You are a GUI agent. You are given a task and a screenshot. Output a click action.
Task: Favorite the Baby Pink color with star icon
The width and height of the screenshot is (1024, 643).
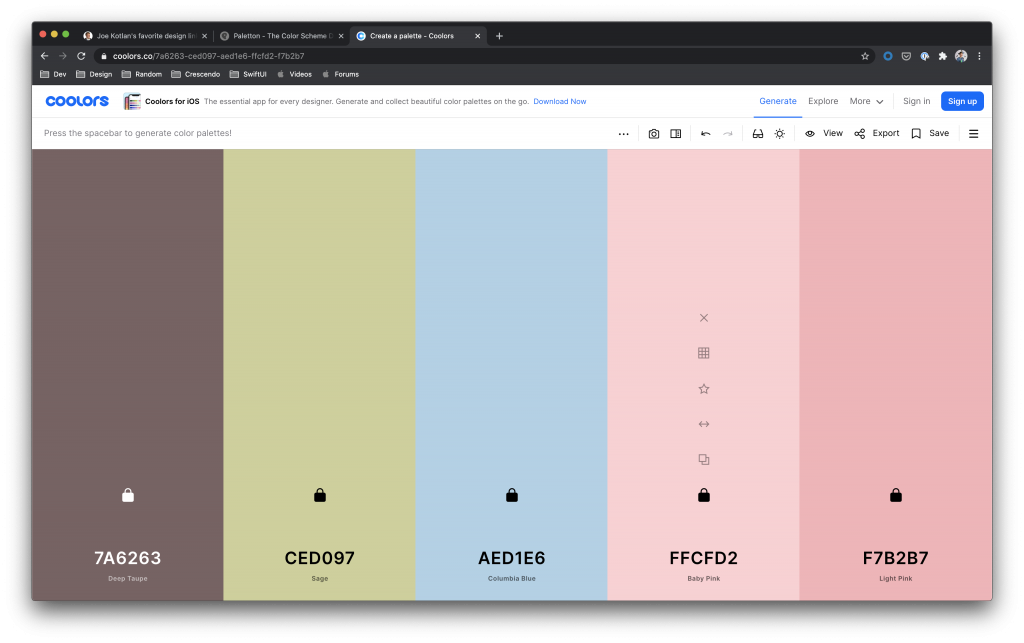coord(703,389)
